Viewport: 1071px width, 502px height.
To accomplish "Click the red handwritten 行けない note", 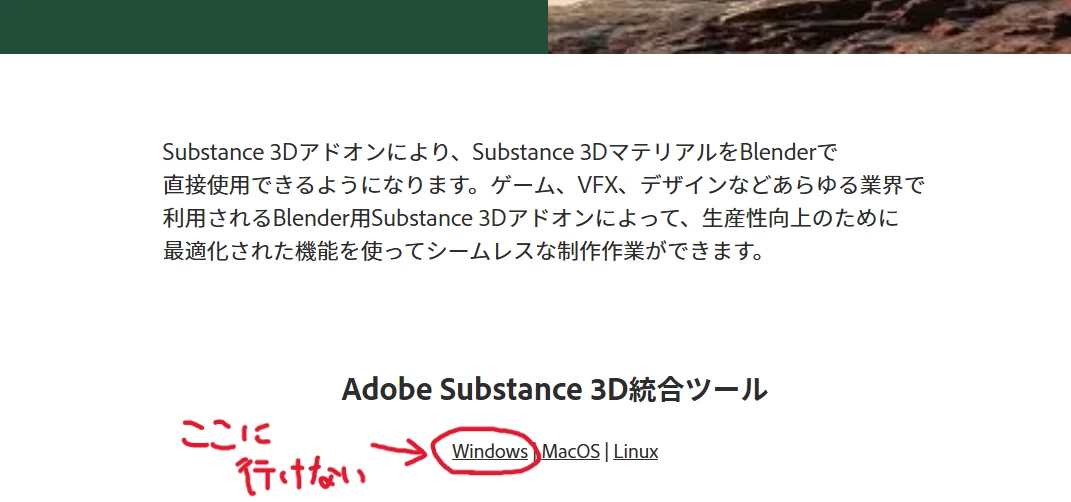I will pyautogui.click(x=301, y=476).
